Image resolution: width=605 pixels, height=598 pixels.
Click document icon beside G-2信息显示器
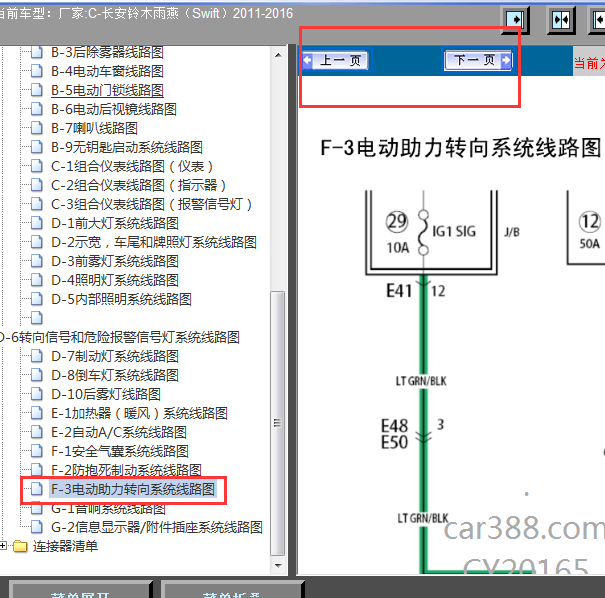37,527
